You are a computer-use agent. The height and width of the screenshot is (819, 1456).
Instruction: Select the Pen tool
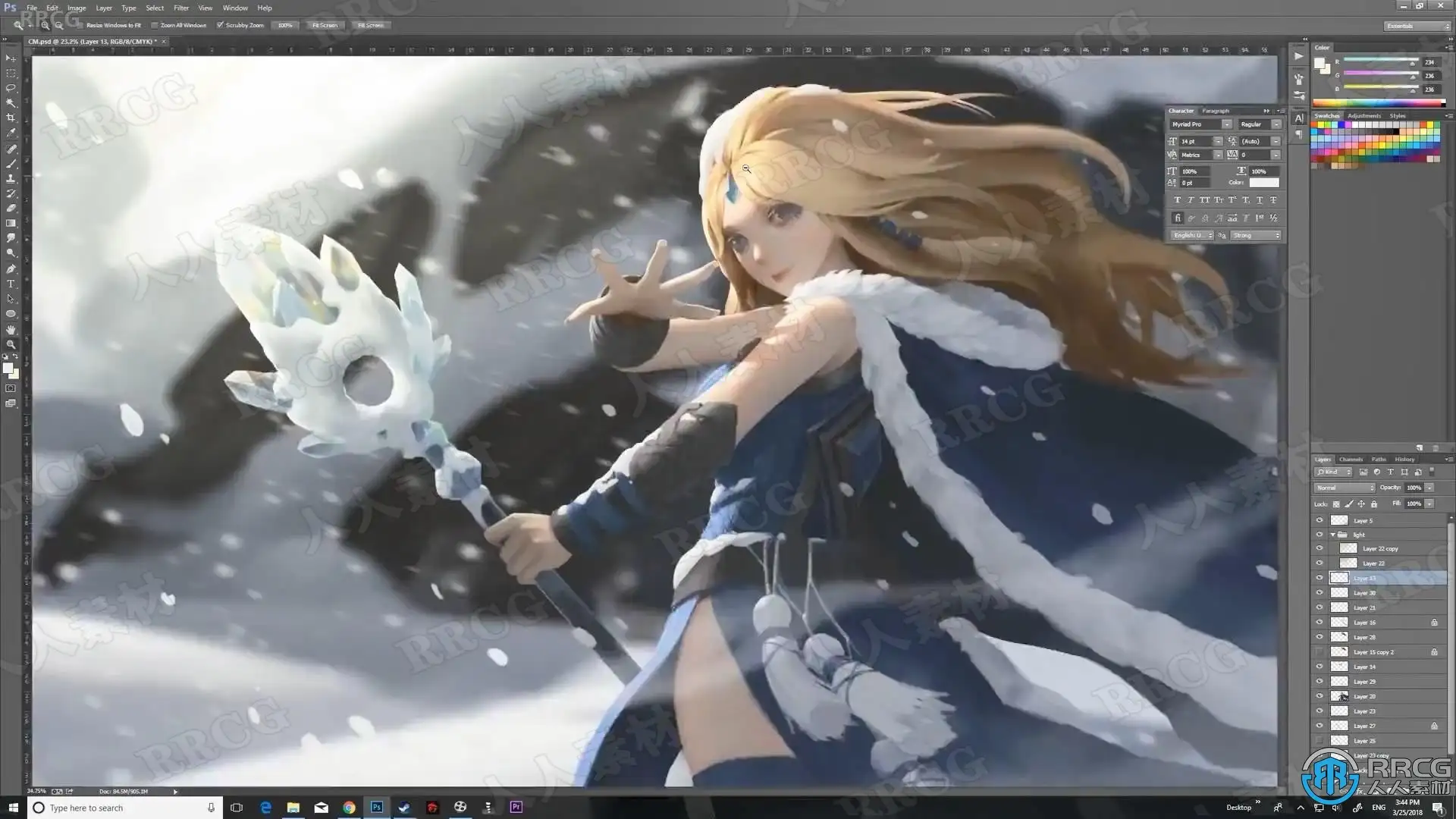pos(11,268)
